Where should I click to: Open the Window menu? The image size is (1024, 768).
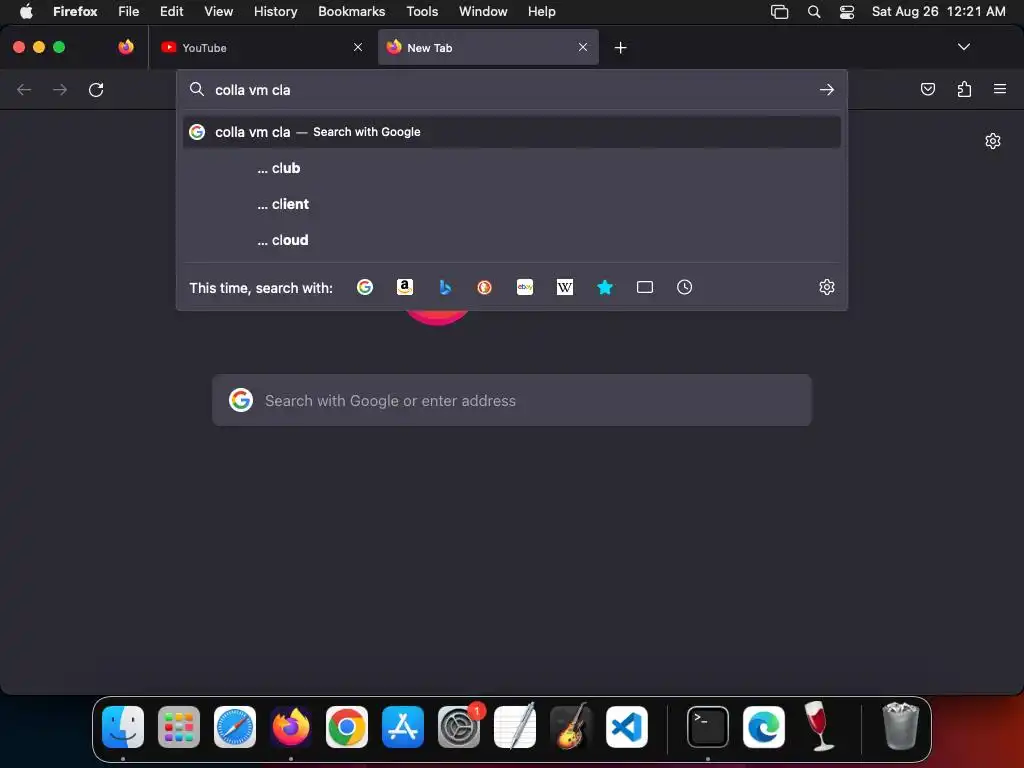coord(483,11)
